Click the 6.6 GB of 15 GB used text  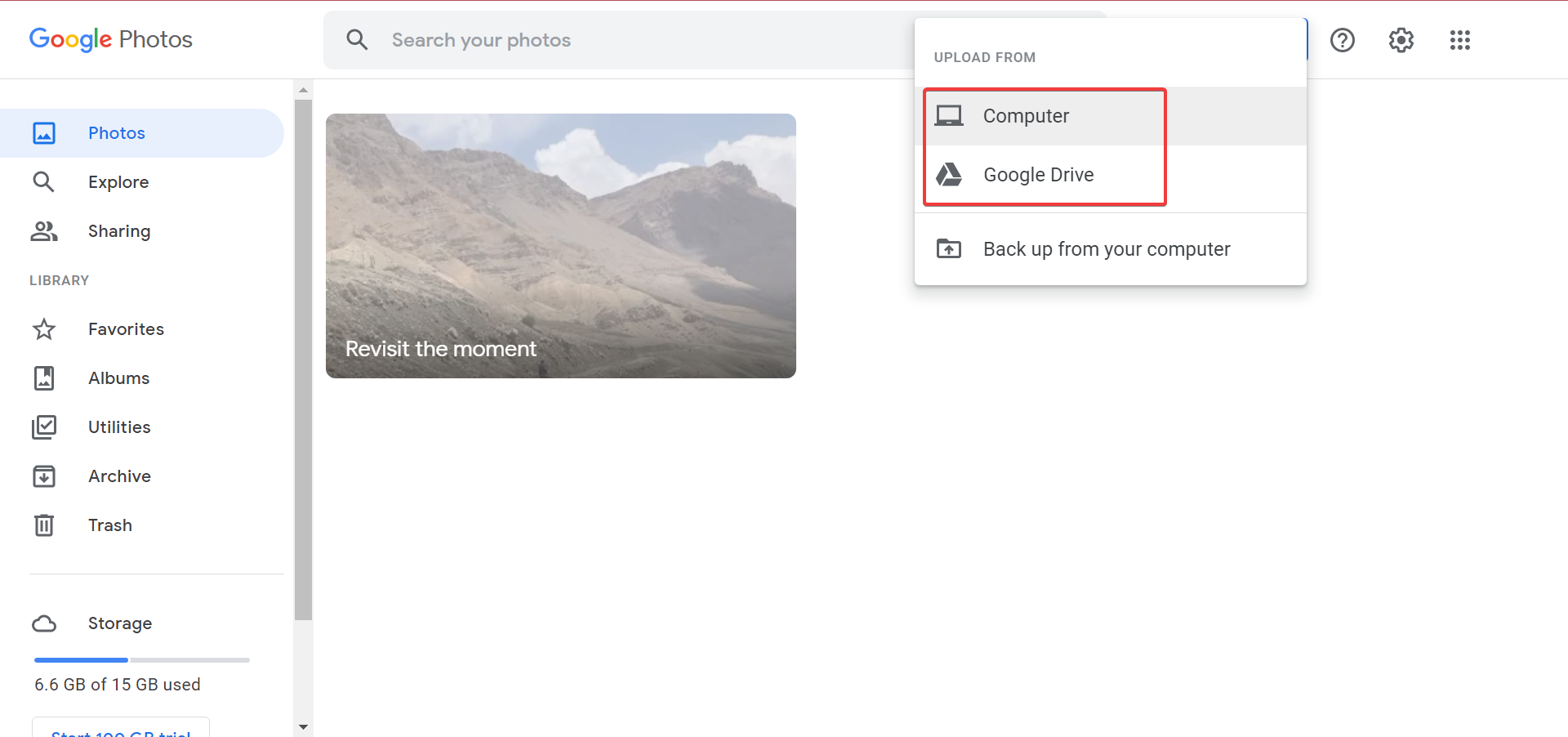(118, 685)
